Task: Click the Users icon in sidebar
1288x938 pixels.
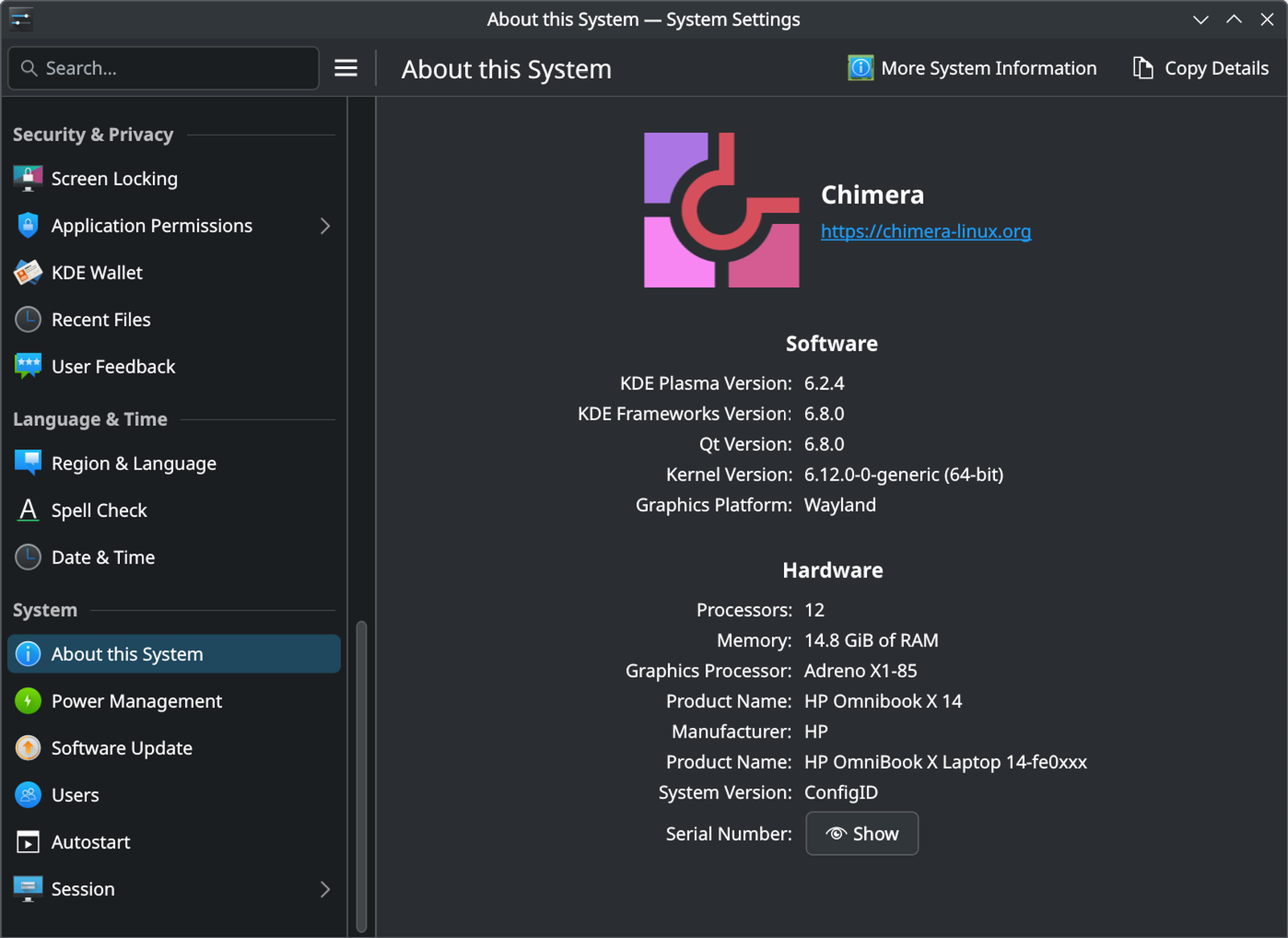Action: pos(28,795)
